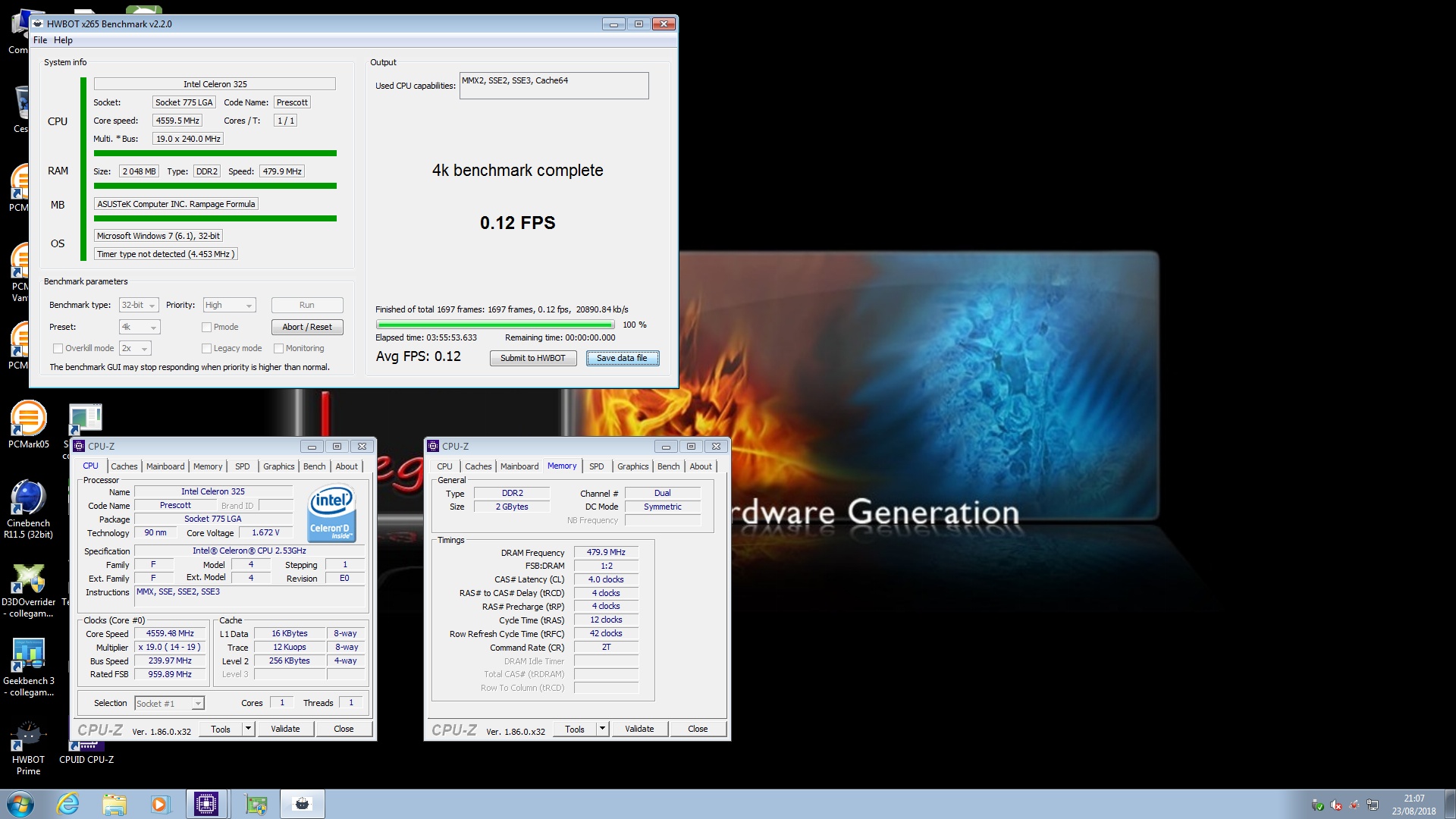Click the Core speed 4559.5 MHz value
1456x819 pixels.
177,121
